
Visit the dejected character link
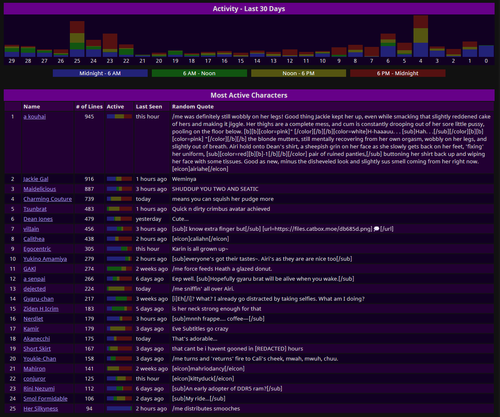35,289
